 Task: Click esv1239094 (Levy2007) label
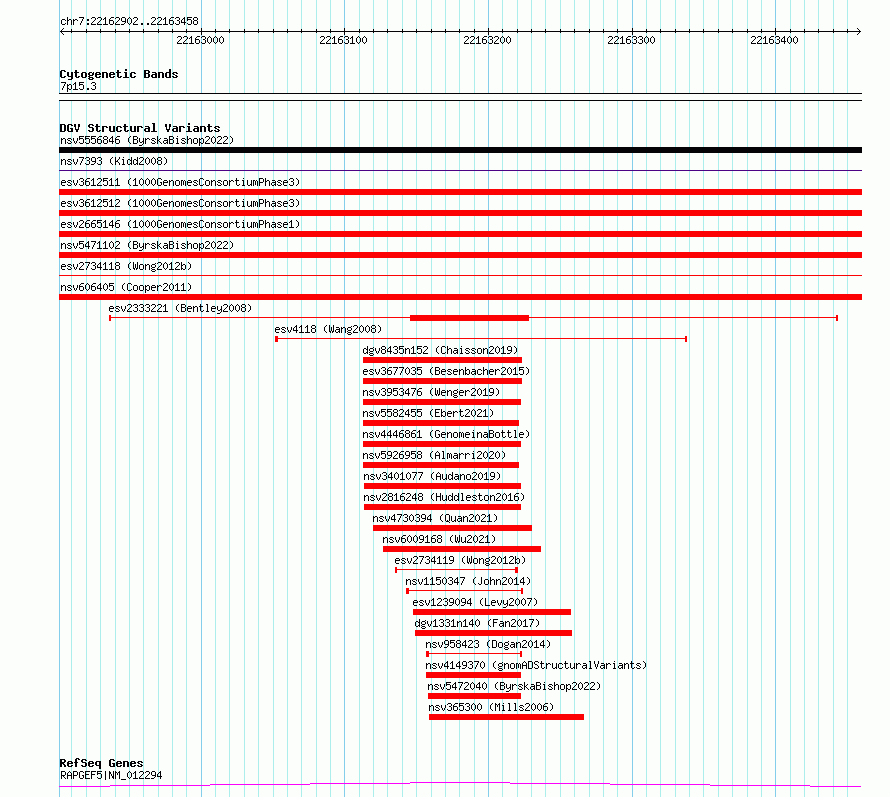tap(475, 602)
